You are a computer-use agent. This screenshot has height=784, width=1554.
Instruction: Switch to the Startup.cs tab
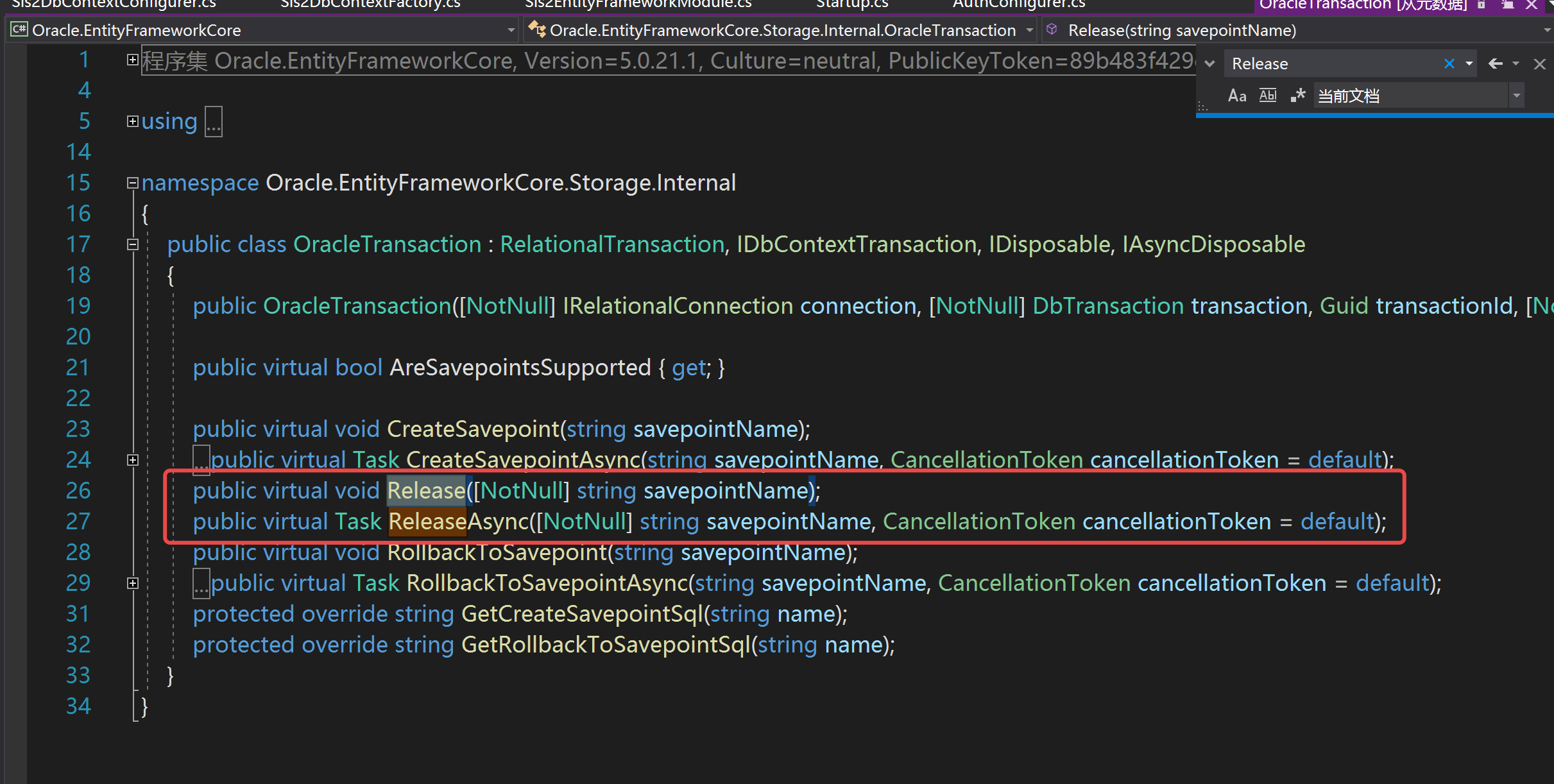851,5
